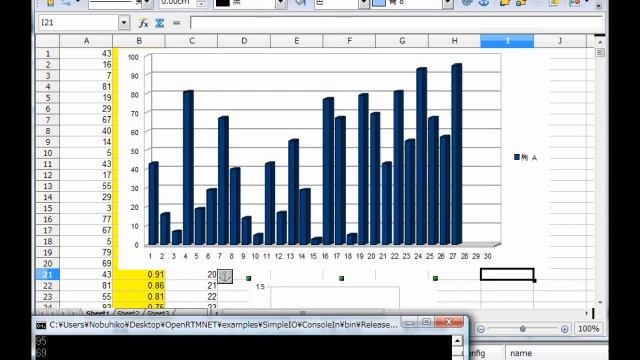Click the vertical scrollbar up arrow
Image resolution: width=640 pixels, height=360 pixels.
click(x=600, y=42)
